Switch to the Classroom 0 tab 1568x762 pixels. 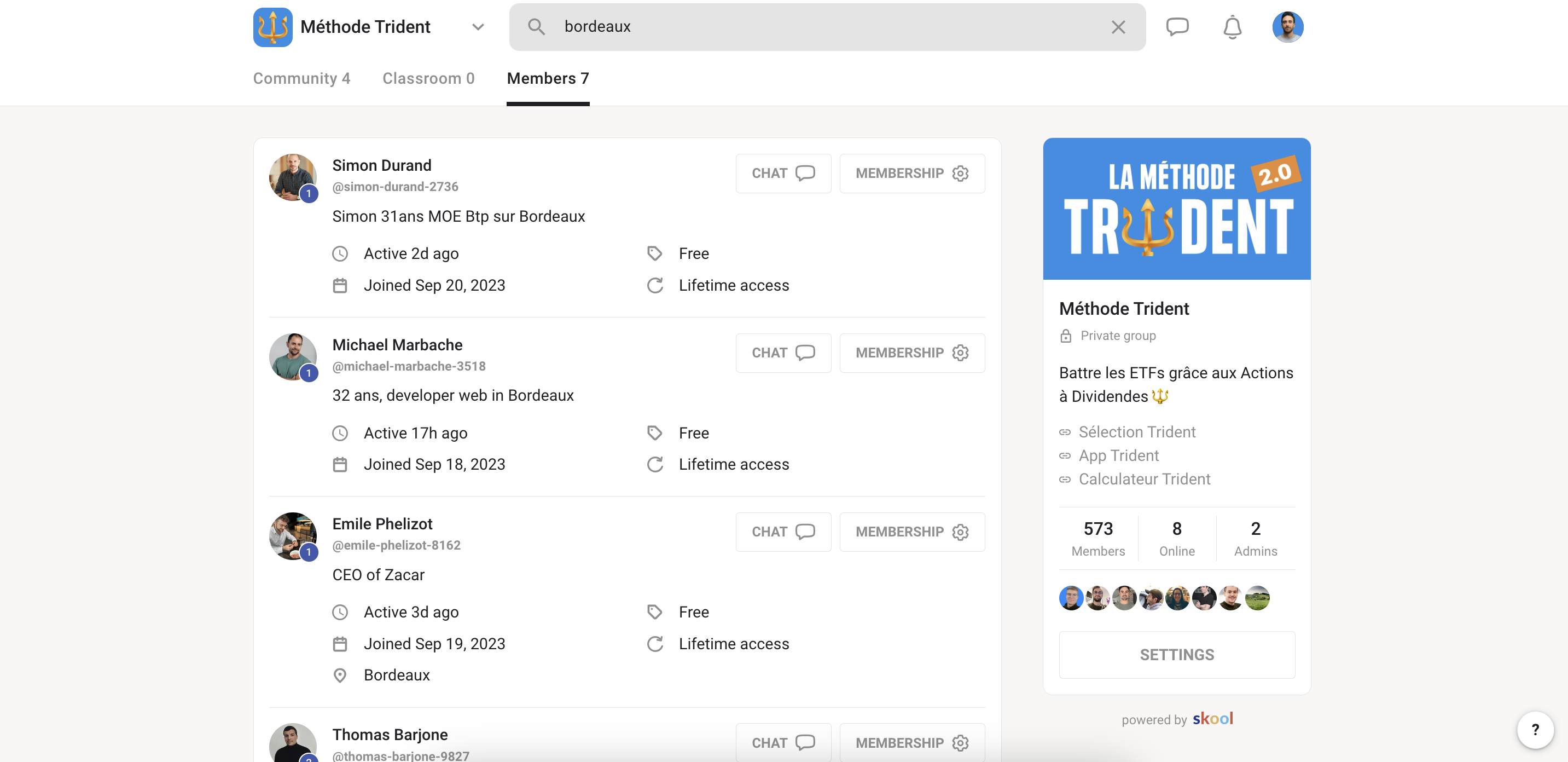[x=428, y=78]
